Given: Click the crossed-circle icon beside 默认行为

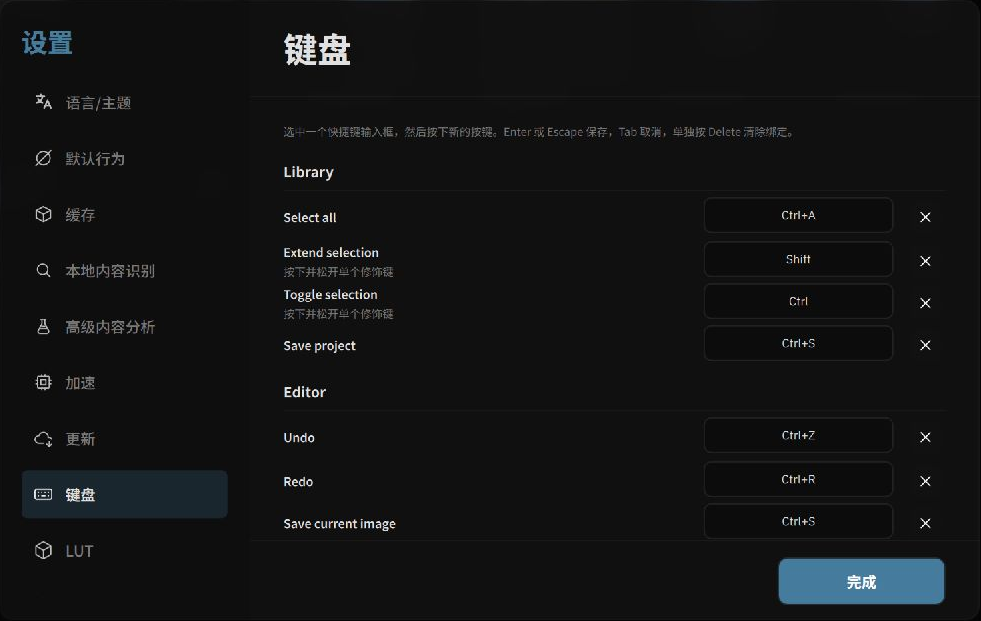Looking at the screenshot, I should coord(43,158).
